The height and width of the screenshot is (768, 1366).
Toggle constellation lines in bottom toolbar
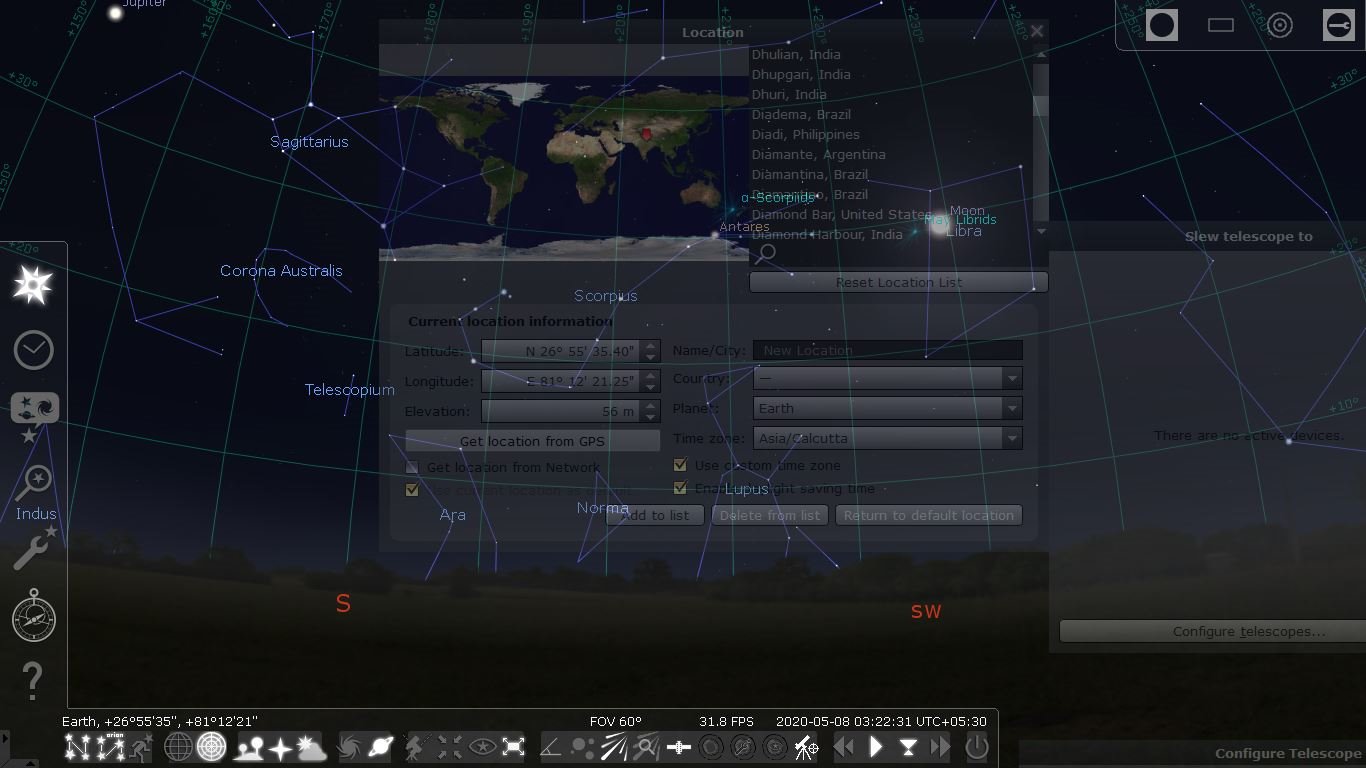pyautogui.click(x=78, y=747)
